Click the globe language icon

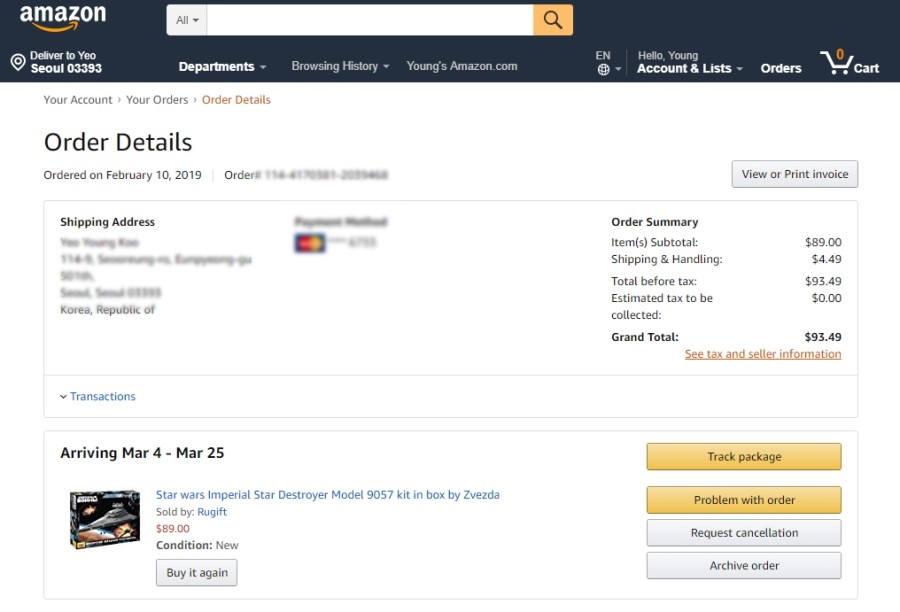point(603,69)
